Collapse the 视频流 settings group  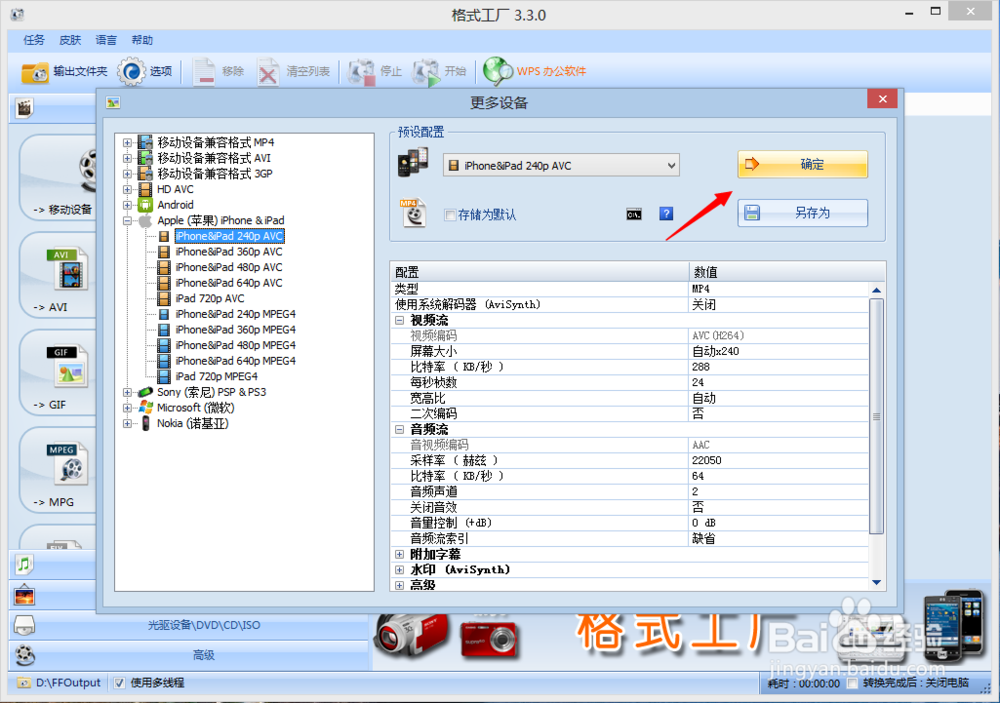coord(399,320)
